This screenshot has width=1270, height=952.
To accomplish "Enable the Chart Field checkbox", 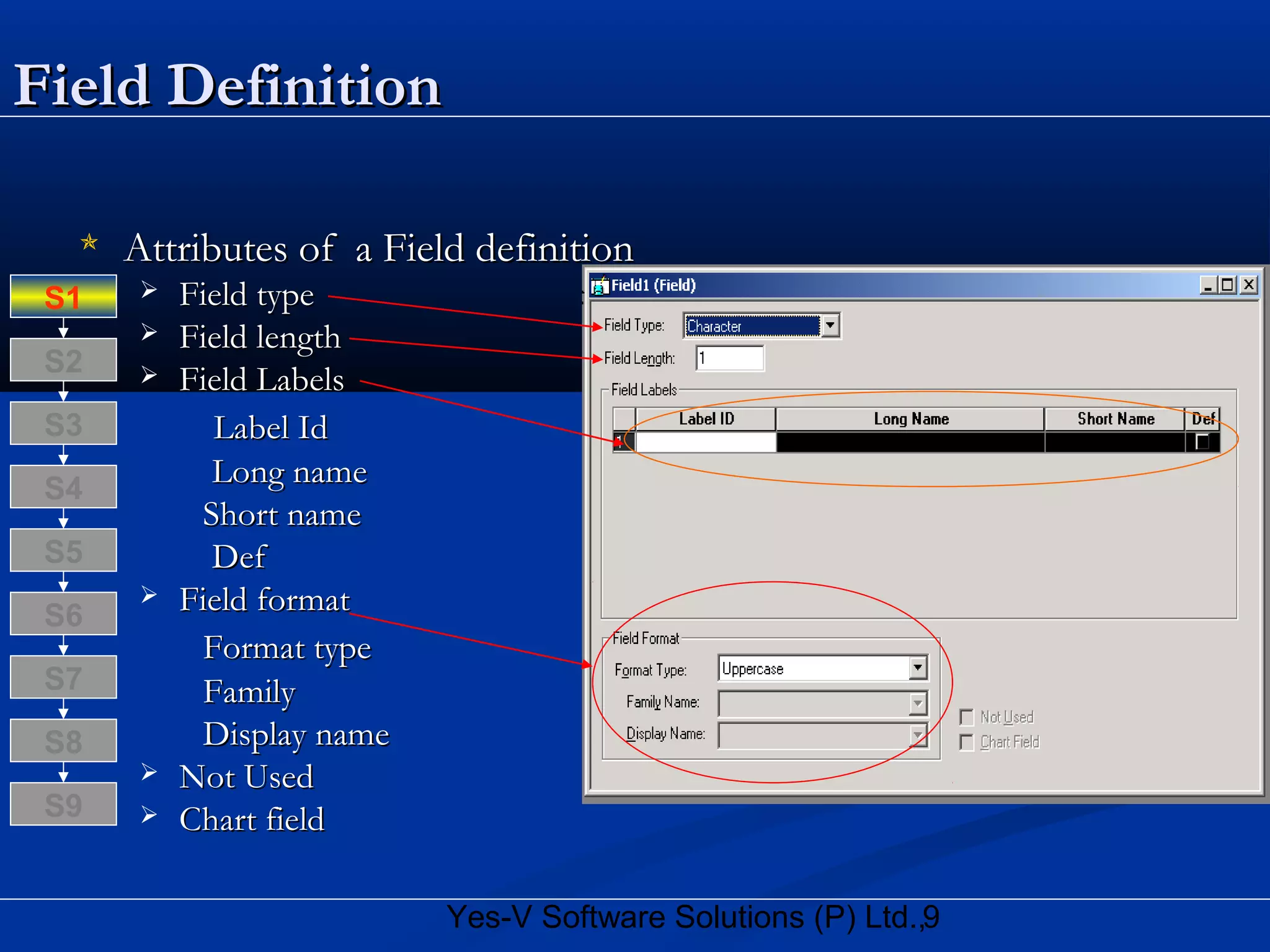I will pos(966,742).
